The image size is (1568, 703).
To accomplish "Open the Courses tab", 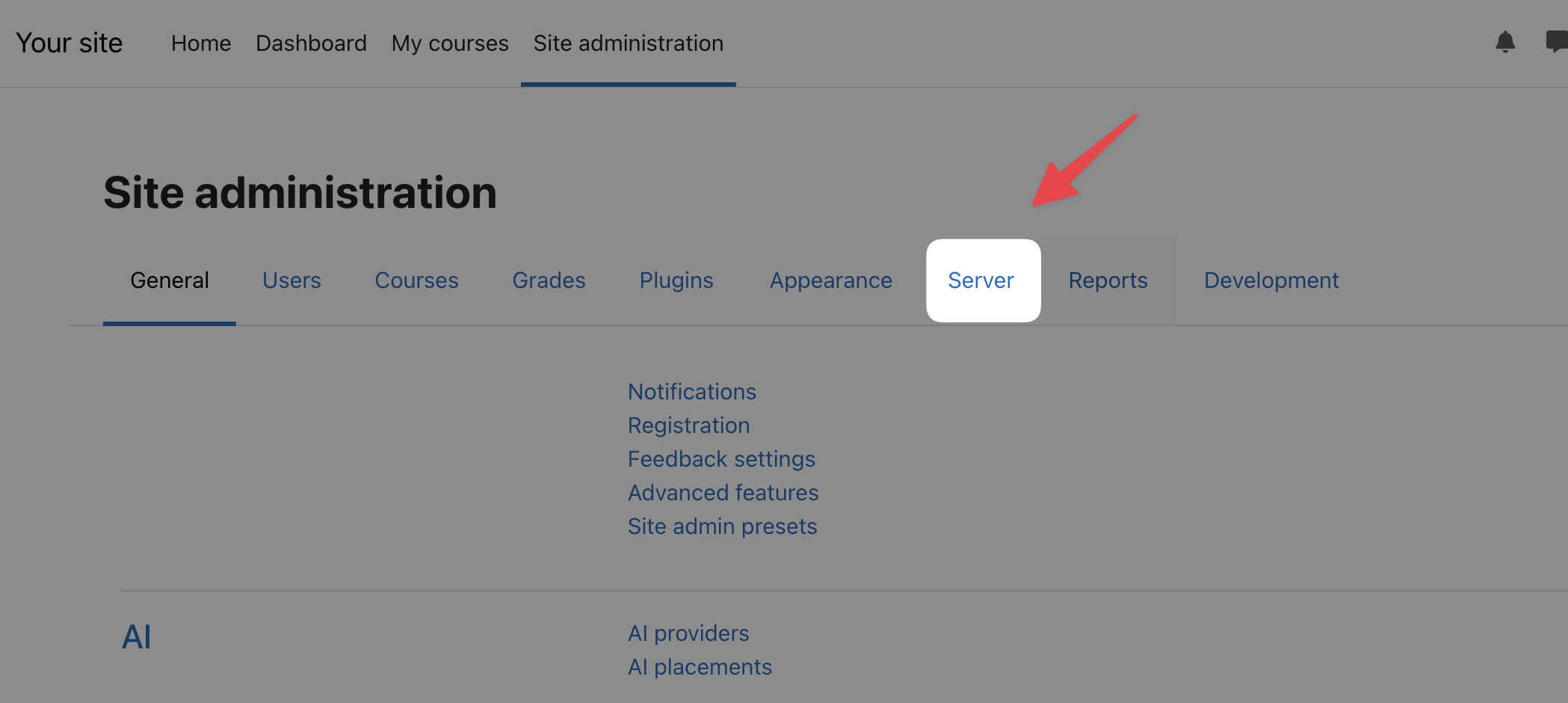I will (x=416, y=280).
